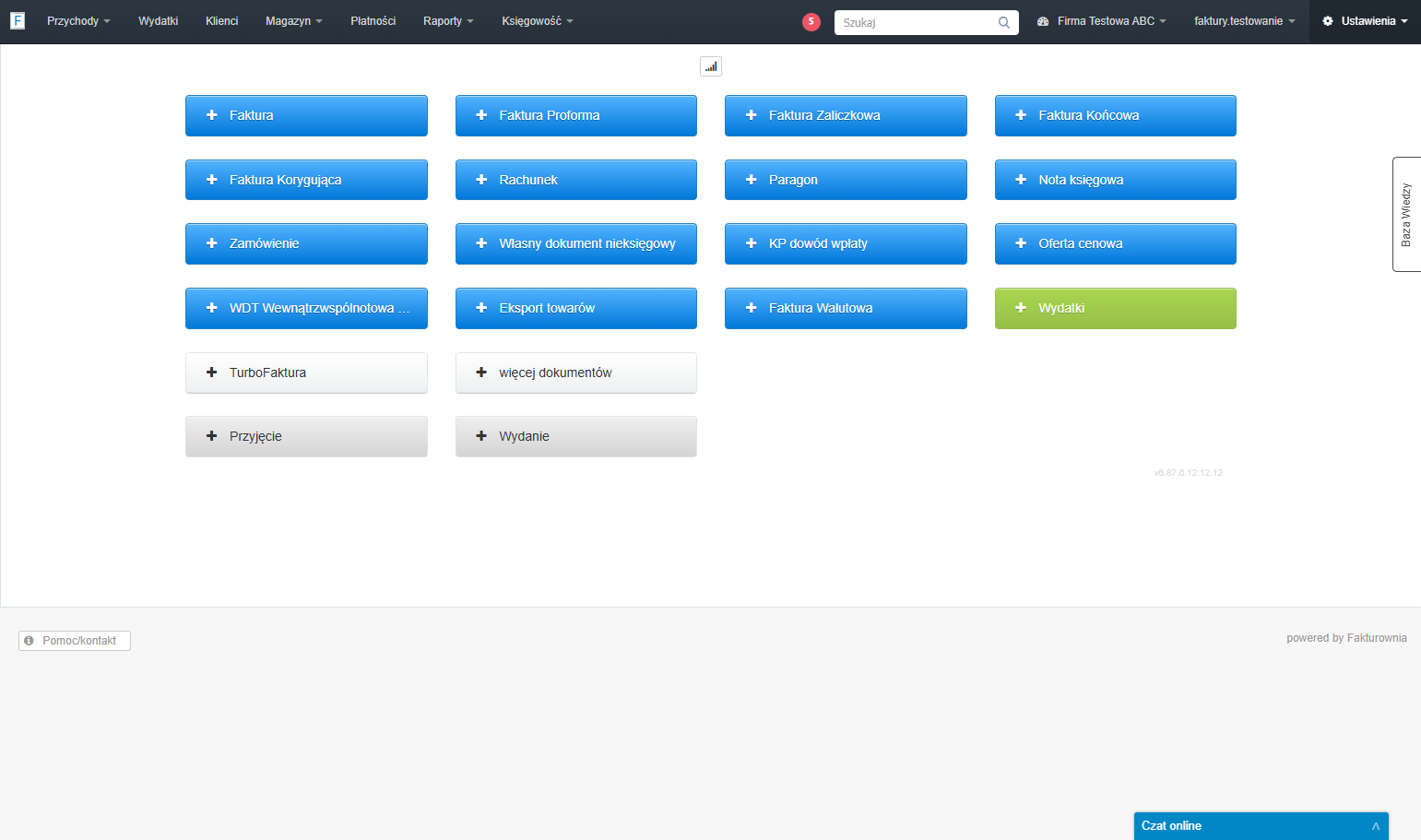Create a Faktura Końcowa
The image size is (1421, 840).
[1116, 115]
